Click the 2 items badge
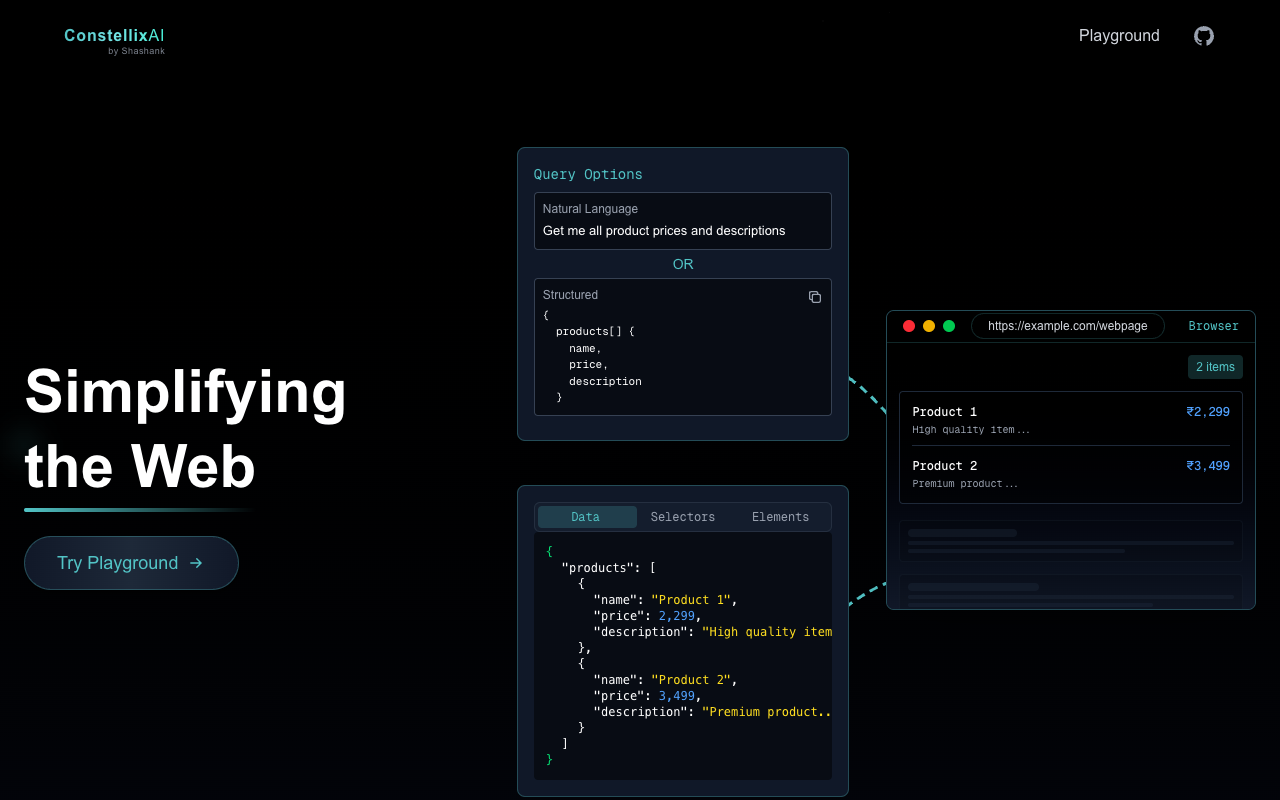Screen dimensions: 1280x800 pos(1215,367)
